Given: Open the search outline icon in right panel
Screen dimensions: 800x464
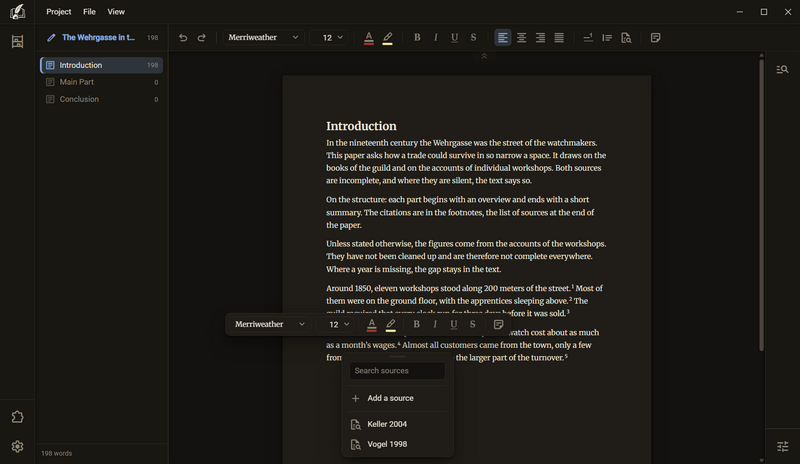Looking at the screenshot, I should tap(782, 69).
